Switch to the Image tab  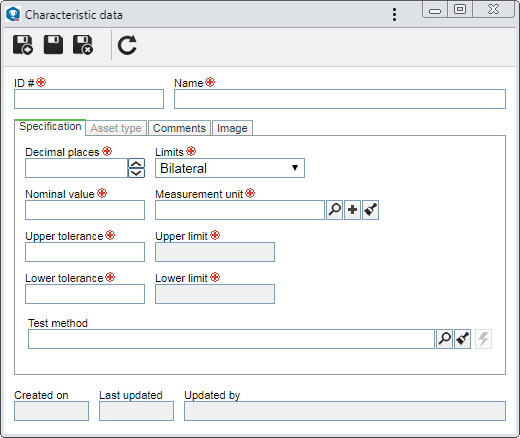[232, 128]
